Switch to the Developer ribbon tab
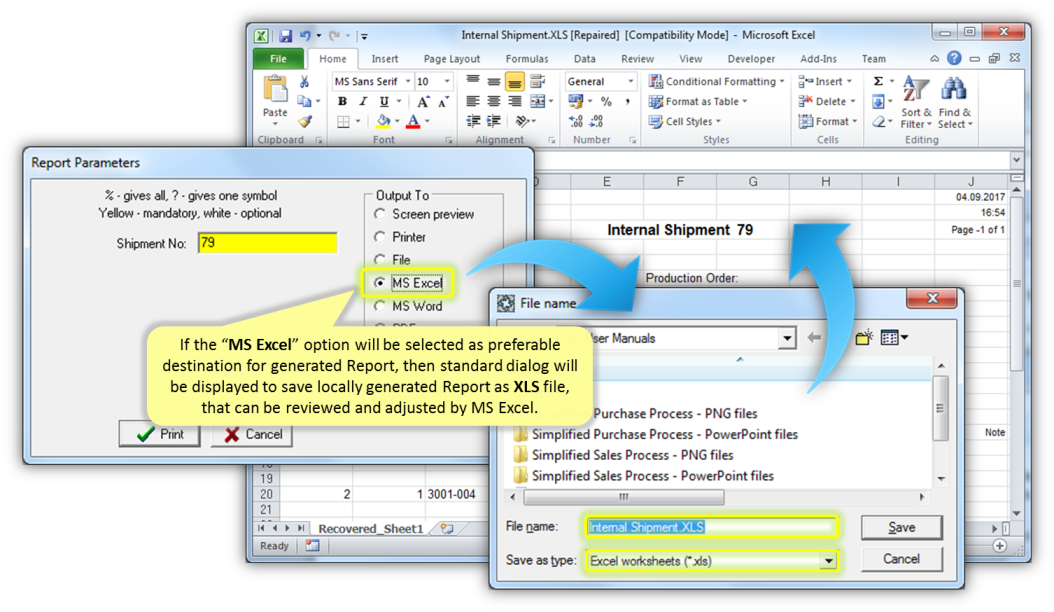This screenshot has width=1054, height=612. tap(751, 59)
